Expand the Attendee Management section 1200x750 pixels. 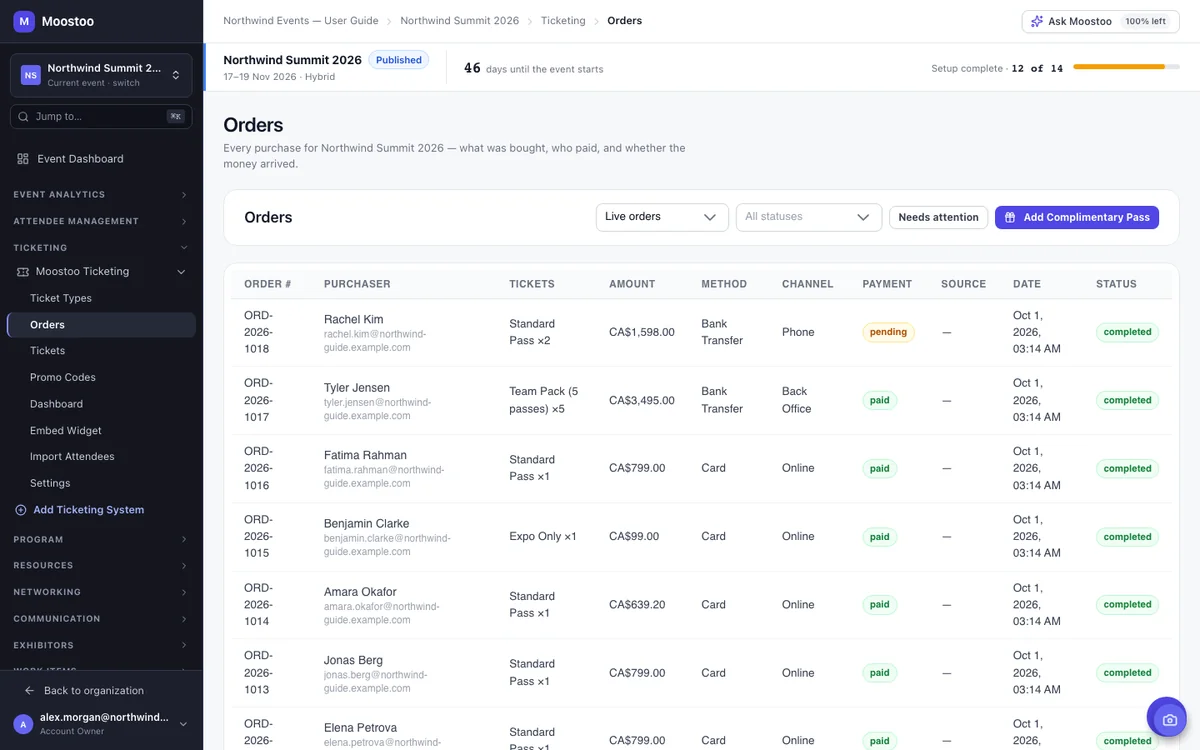(101, 221)
